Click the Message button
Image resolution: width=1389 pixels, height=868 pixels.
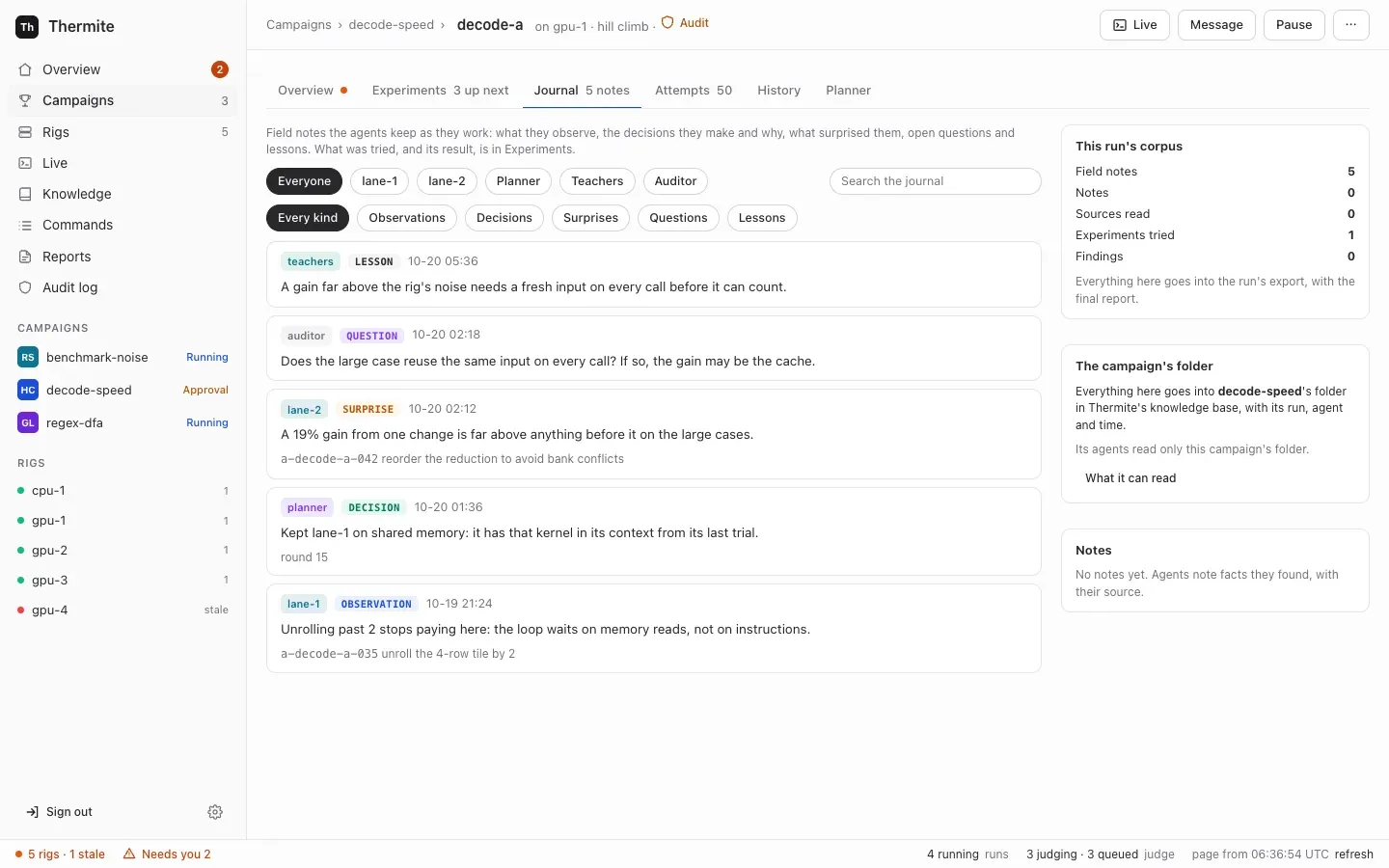pyautogui.click(x=1216, y=25)
